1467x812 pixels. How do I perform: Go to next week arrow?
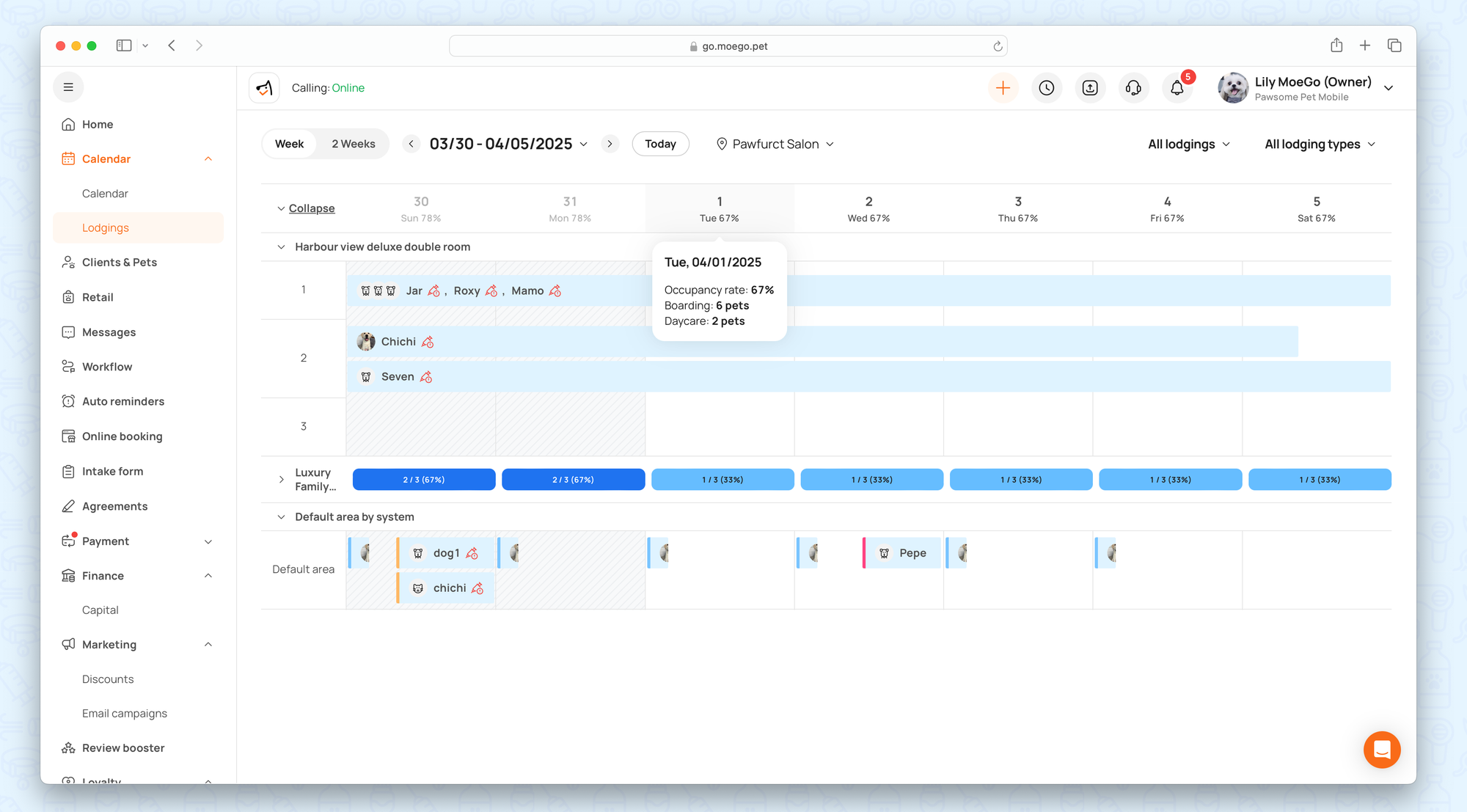pyautogui.click(x=610, y=144)
